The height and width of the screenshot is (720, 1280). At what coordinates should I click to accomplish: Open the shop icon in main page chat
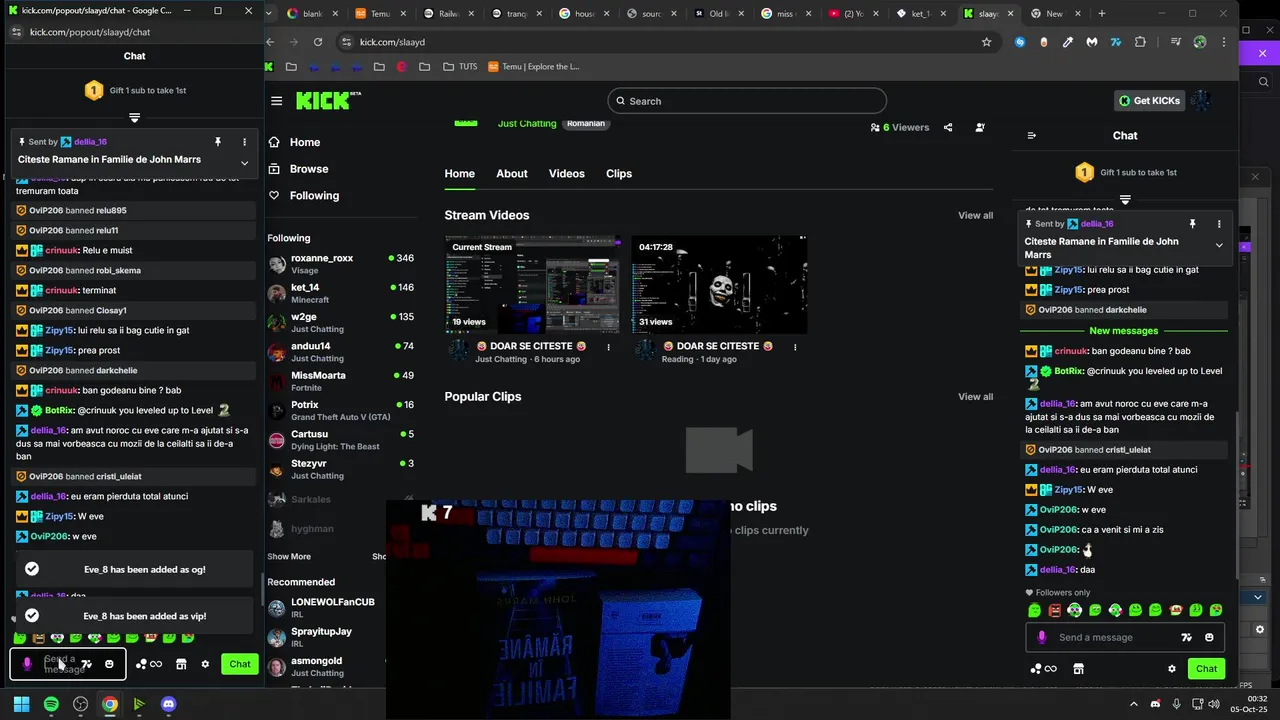click(1078, 669)
